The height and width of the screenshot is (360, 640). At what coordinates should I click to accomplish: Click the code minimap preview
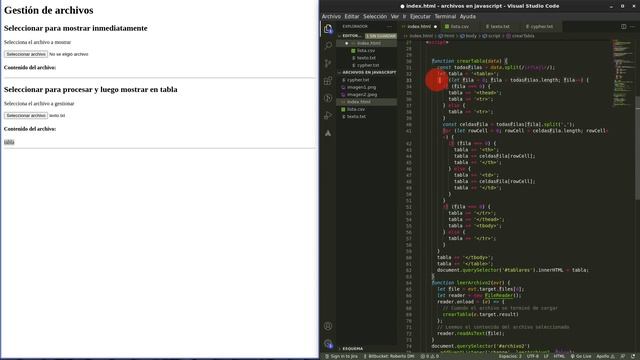[x=623, y=73]
